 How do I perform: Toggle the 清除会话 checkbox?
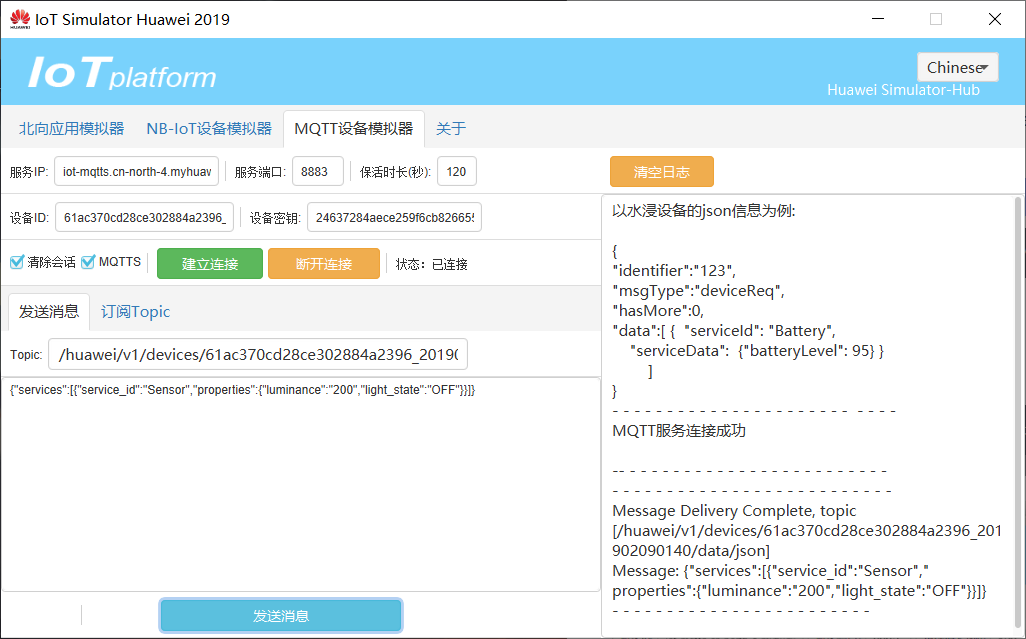tap(17, 262)
